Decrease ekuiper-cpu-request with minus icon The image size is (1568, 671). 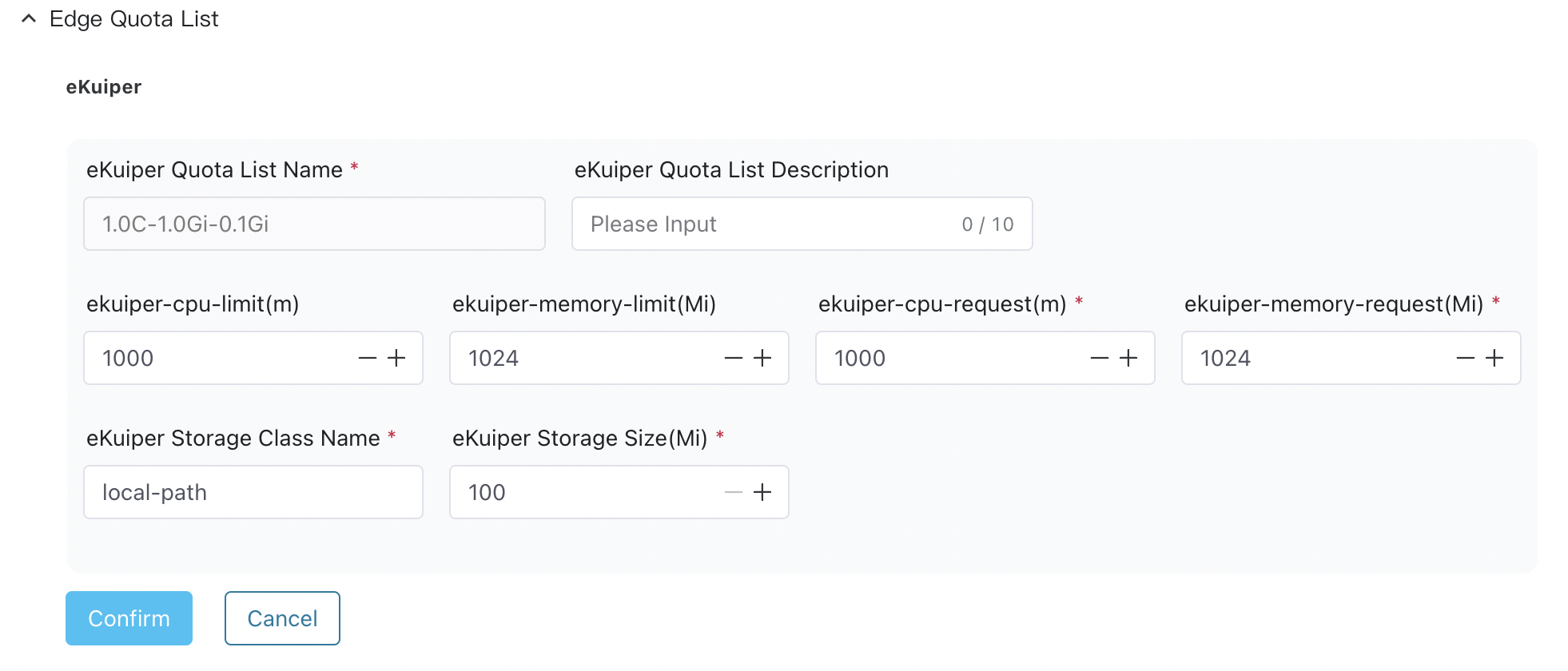tap(1099, 359)
